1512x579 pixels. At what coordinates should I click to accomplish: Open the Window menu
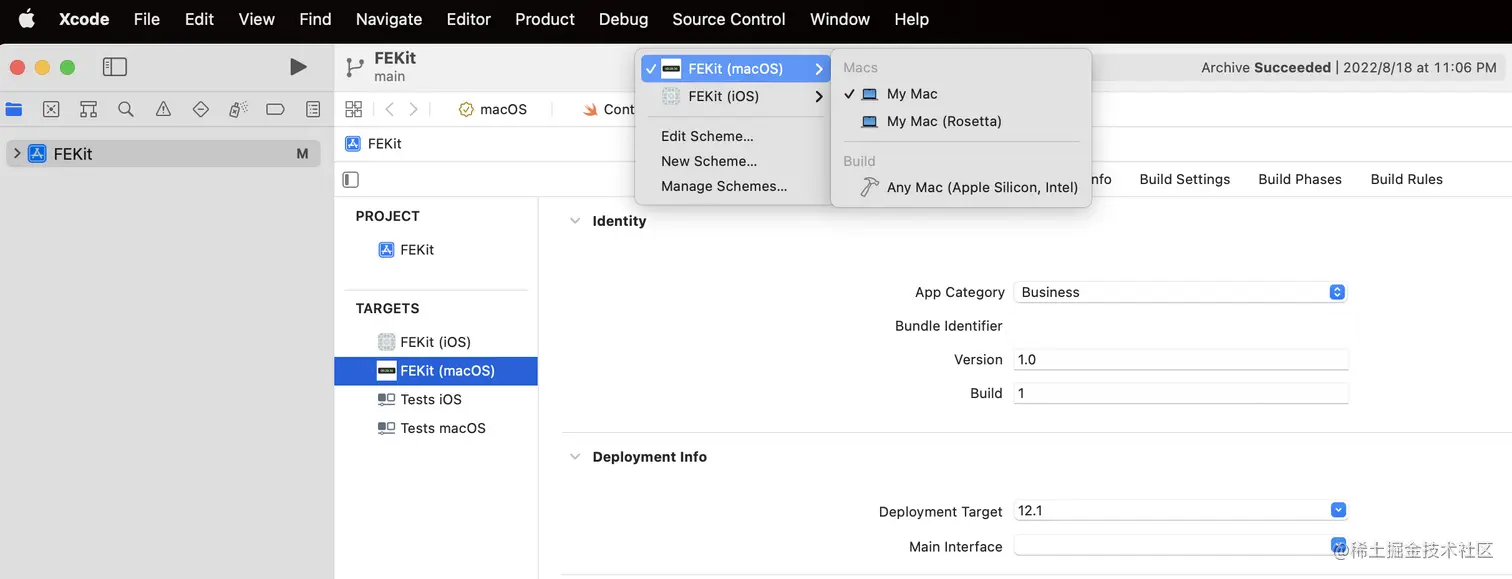pyautogui.click(x=840, y=19)
